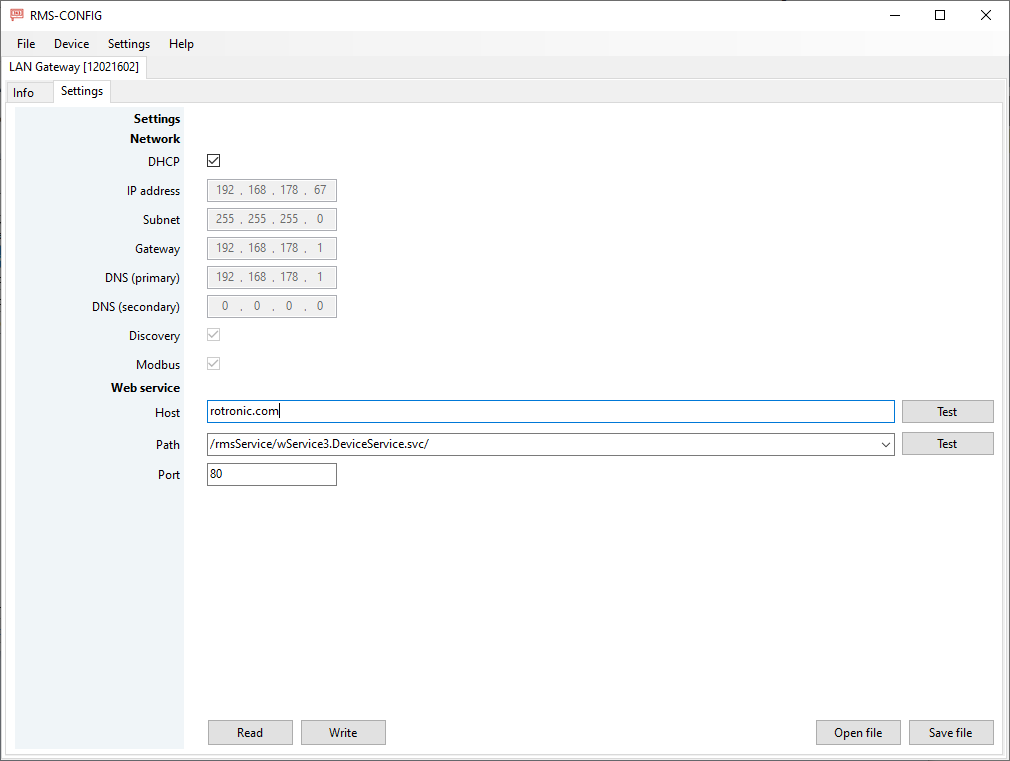Open the File menu

pos(26,44)
